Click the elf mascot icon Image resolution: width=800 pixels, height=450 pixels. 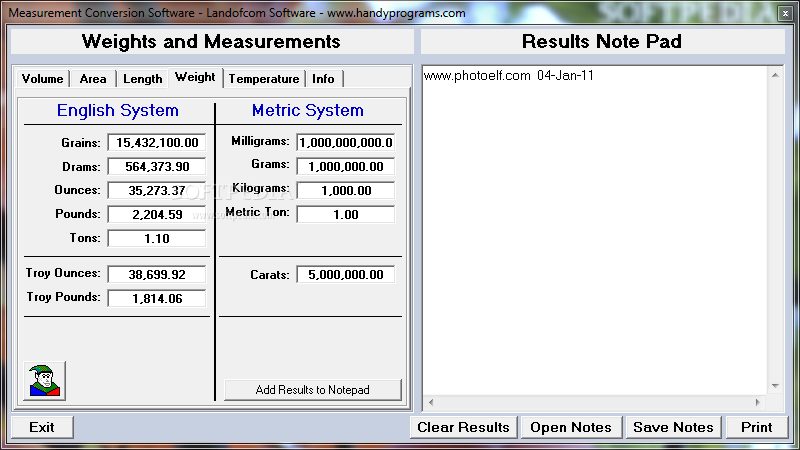point(44,381)
